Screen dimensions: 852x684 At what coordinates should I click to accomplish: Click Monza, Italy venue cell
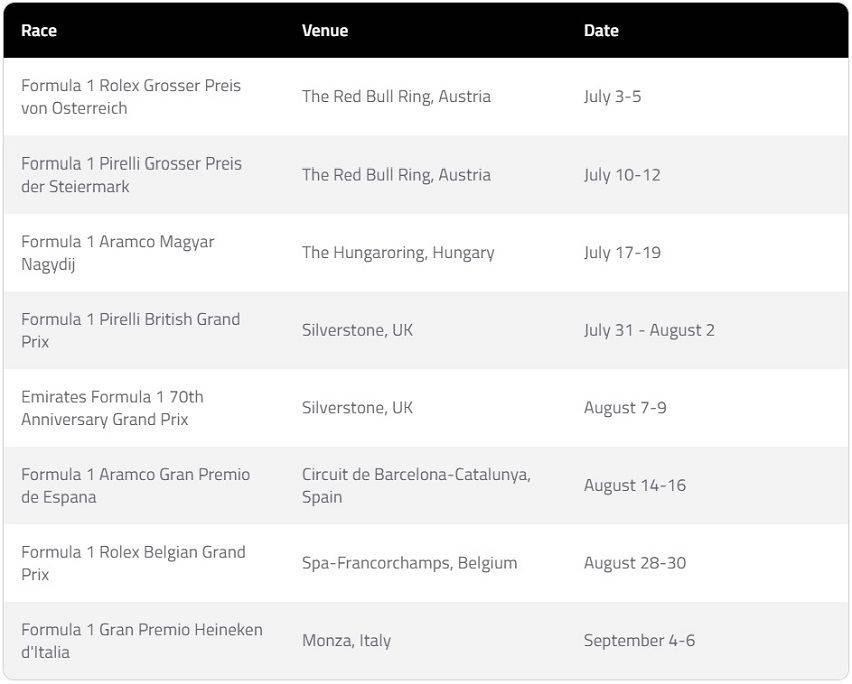coord(347,641)
